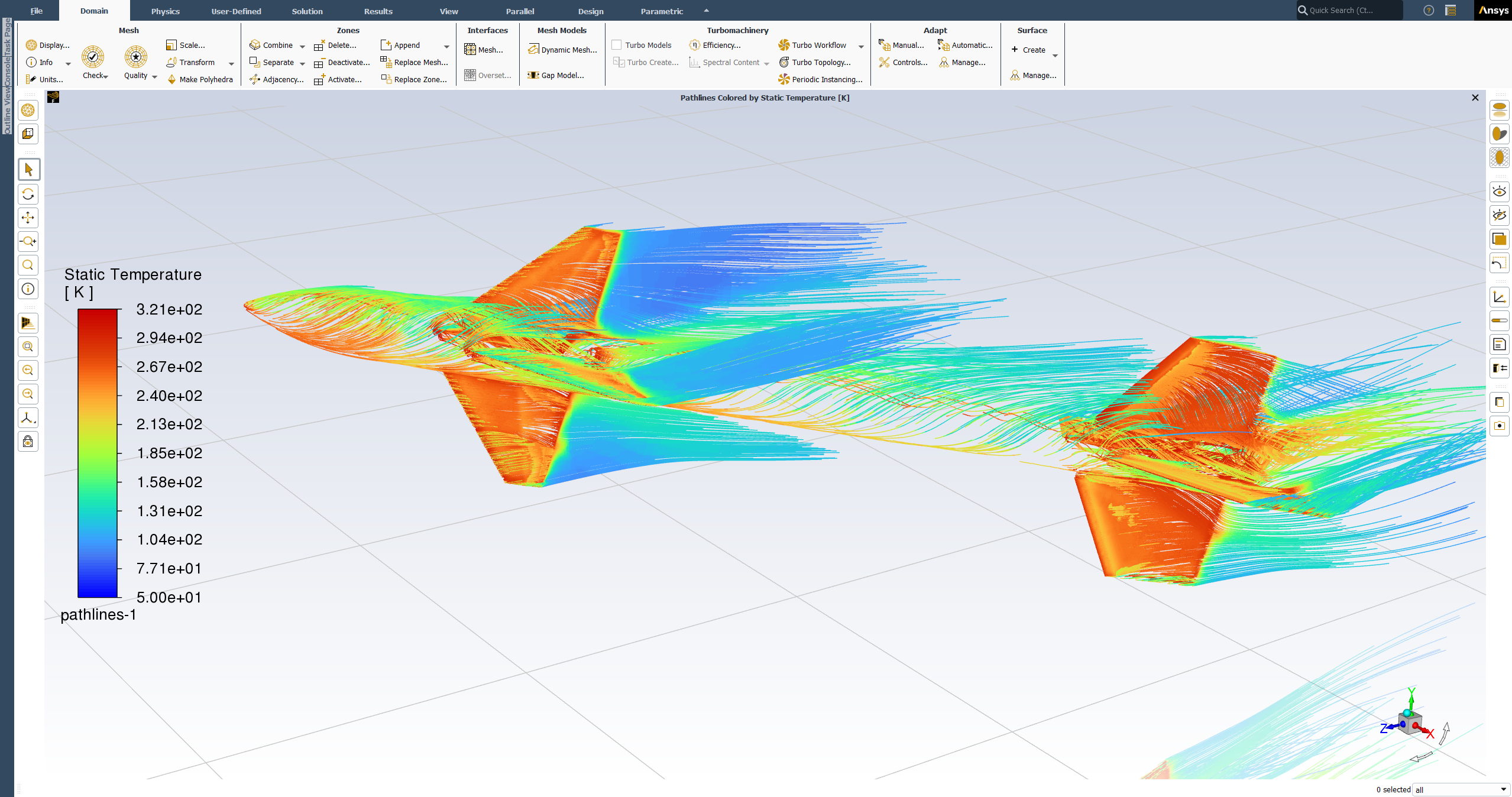Open Adapt Manual dialog

coord(902,45)
